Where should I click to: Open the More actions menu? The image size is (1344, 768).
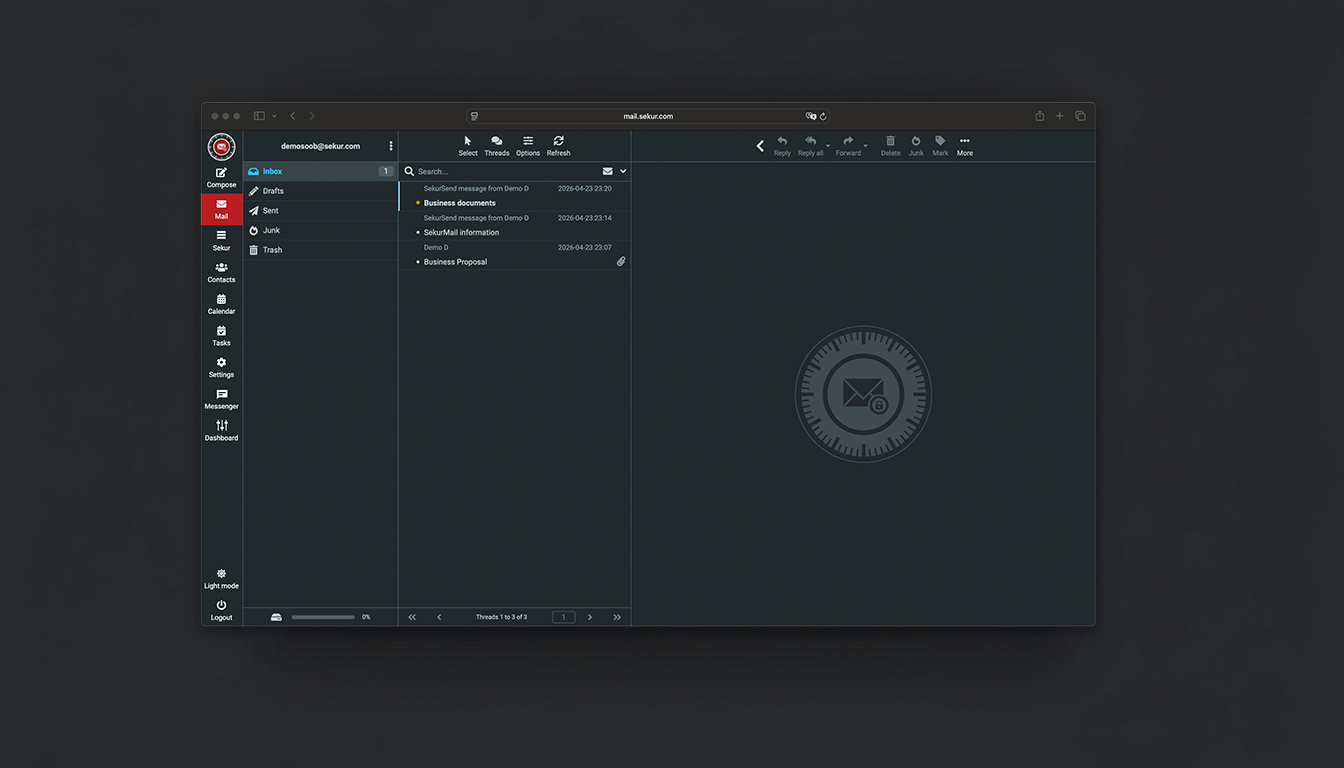pos(964,146)
